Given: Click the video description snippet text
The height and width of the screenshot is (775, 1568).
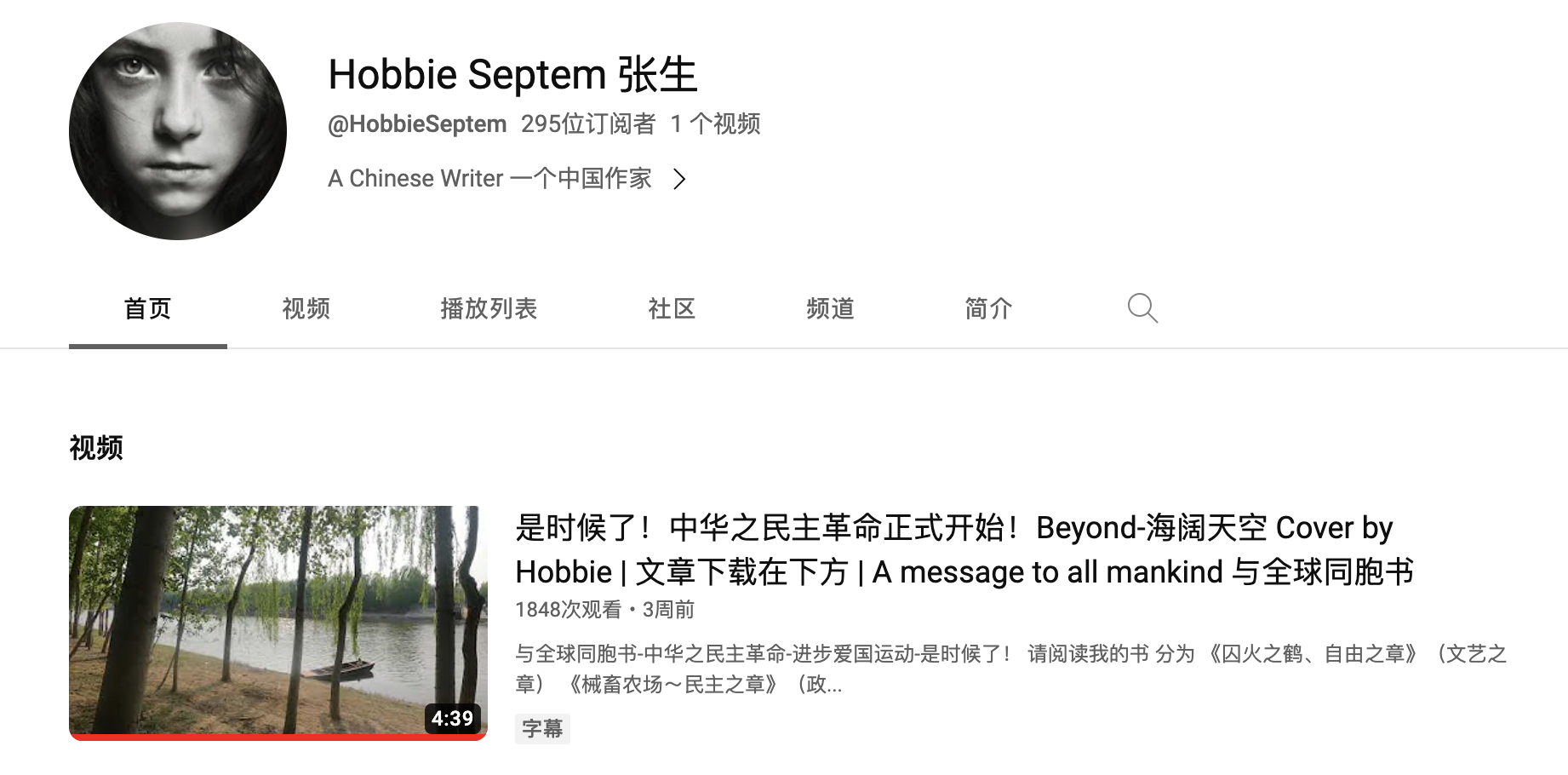Looking at the screenshot, I should click(1011, 669).
